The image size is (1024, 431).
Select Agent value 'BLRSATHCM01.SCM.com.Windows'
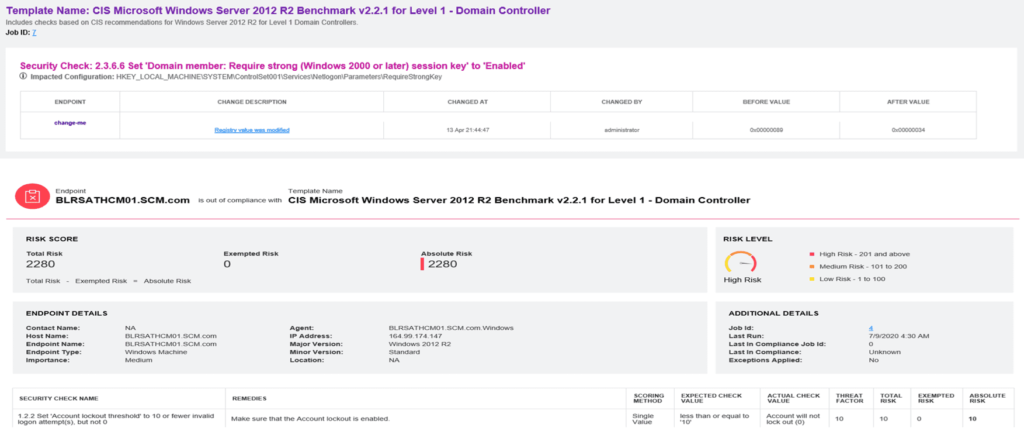point(451,328)
